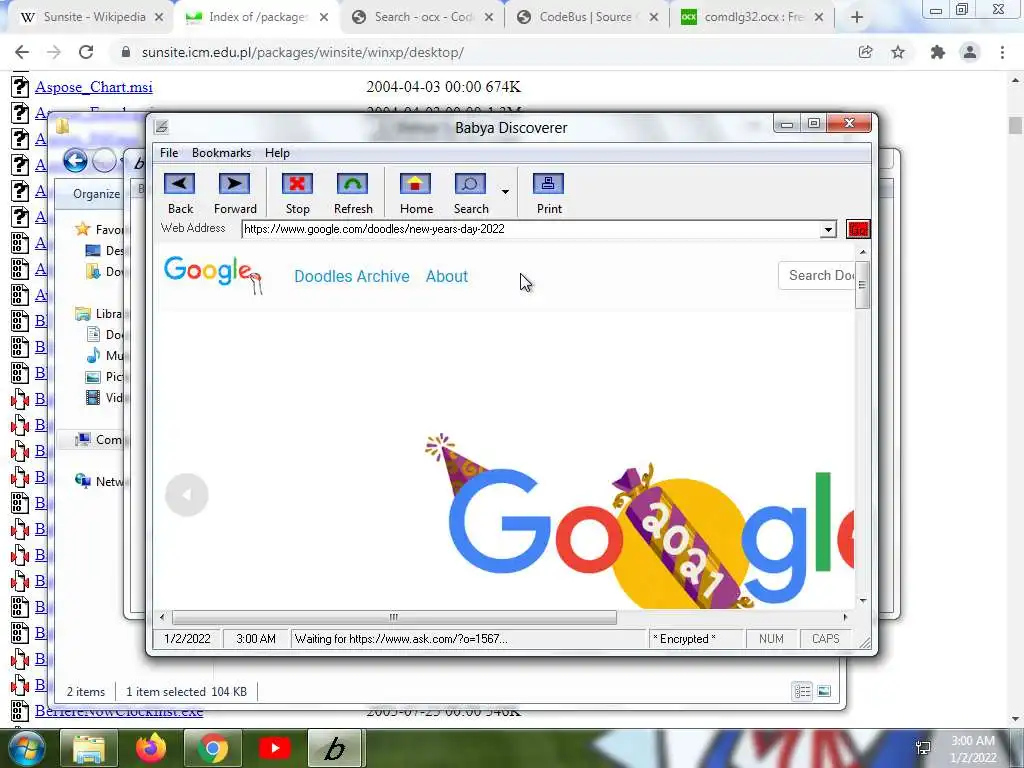Select Computer in Explorer navigation pane
This screenshot has width=1024, height=768.
pyautogui.click(x=99, y=440)
